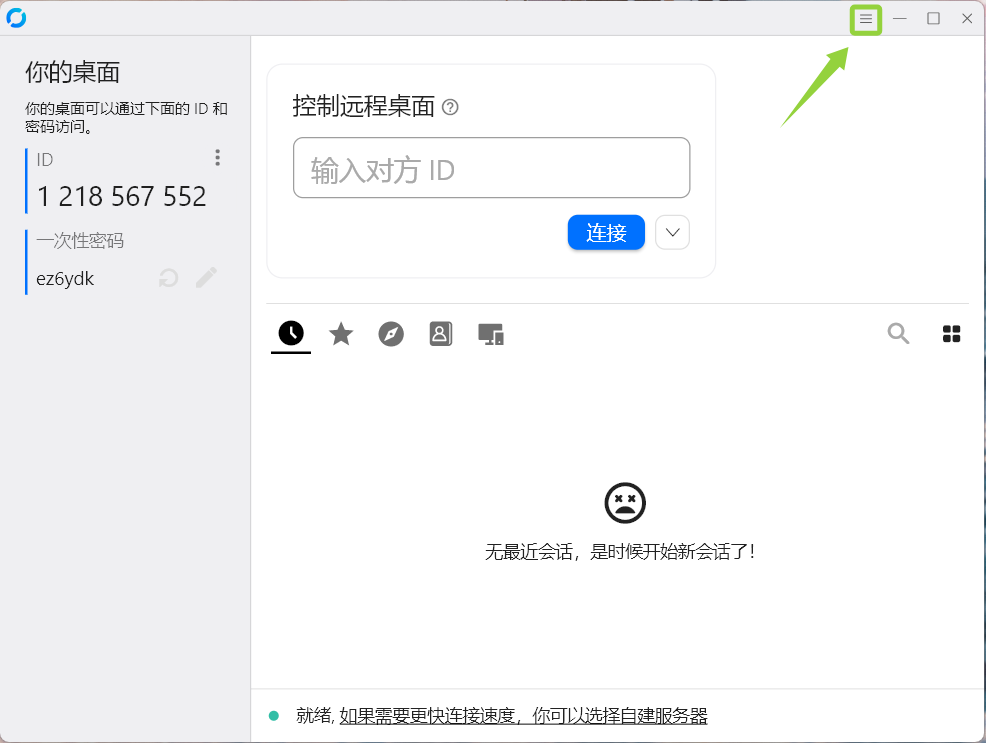Refresh the one-time password
The height and width of the screenshot is (743, 986).
click(x=169, y=278)
